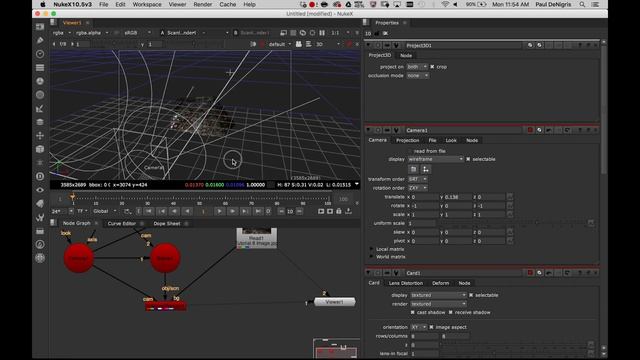
Task: Switch to the Dope Sheet tab
Action: pos(167,223)
